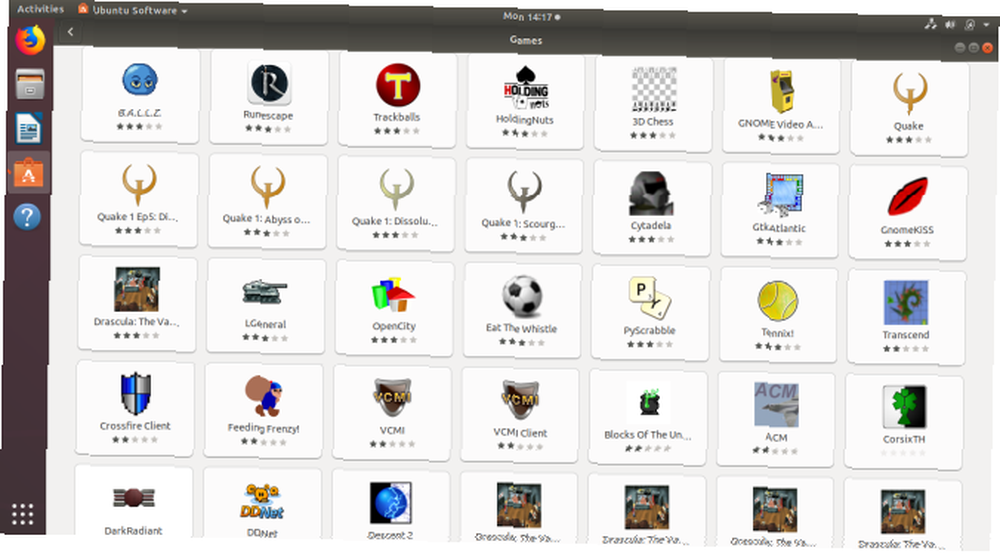This screenshot has width=1000, height=554.
Task: Select the Tennix! tennis ball icon
Action: 778,301
